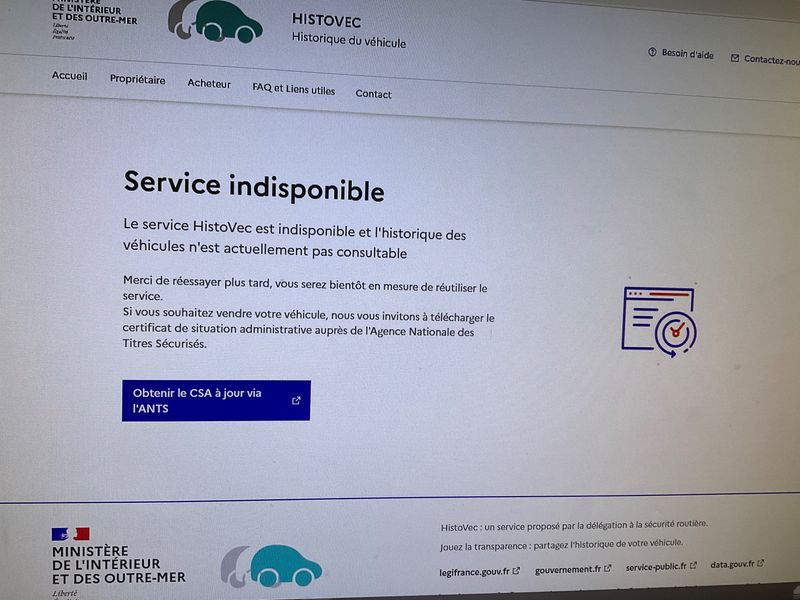Click the envelope icon near Contactez-nous

(x=735, y=58)
